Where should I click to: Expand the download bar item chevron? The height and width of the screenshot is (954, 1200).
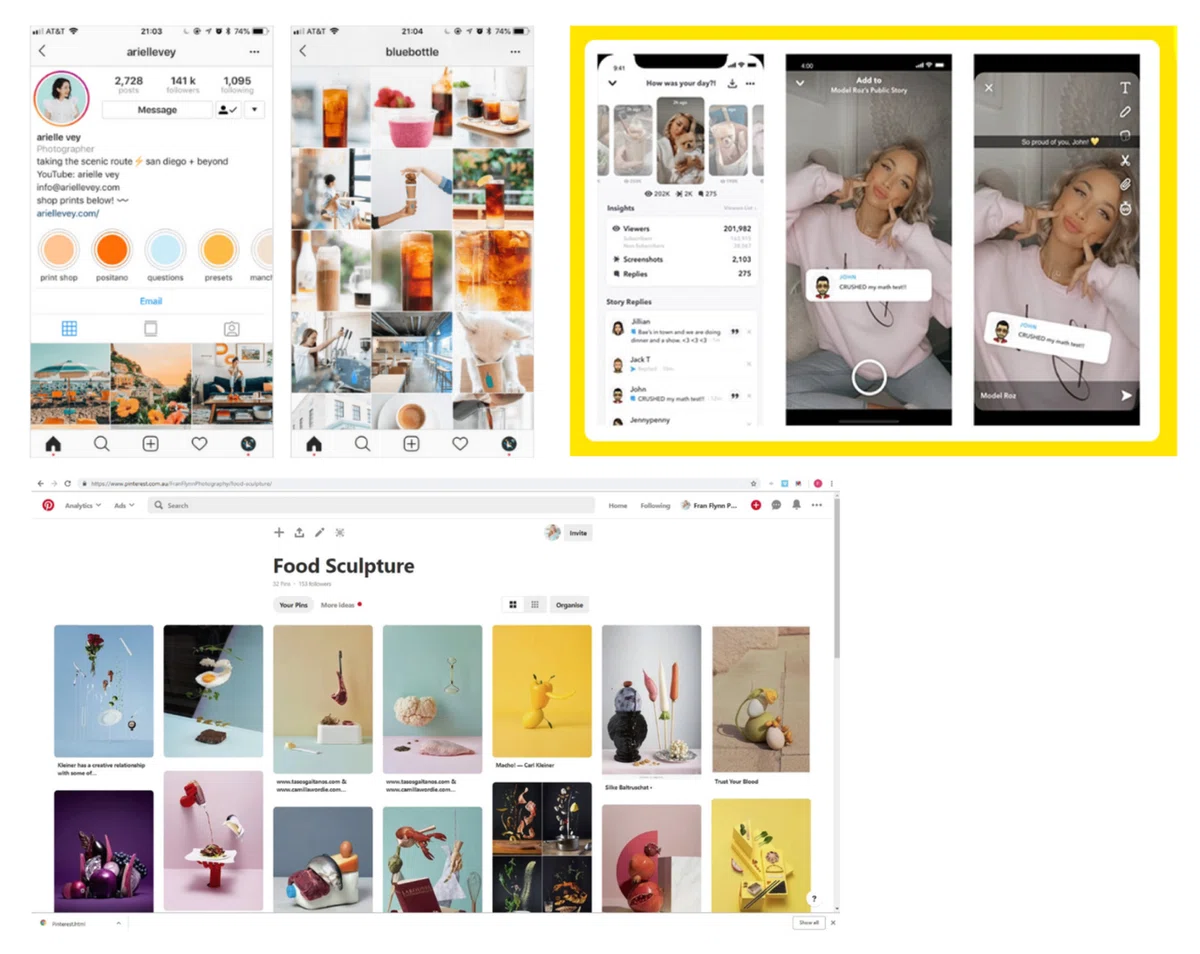click(x=118, y=923)
